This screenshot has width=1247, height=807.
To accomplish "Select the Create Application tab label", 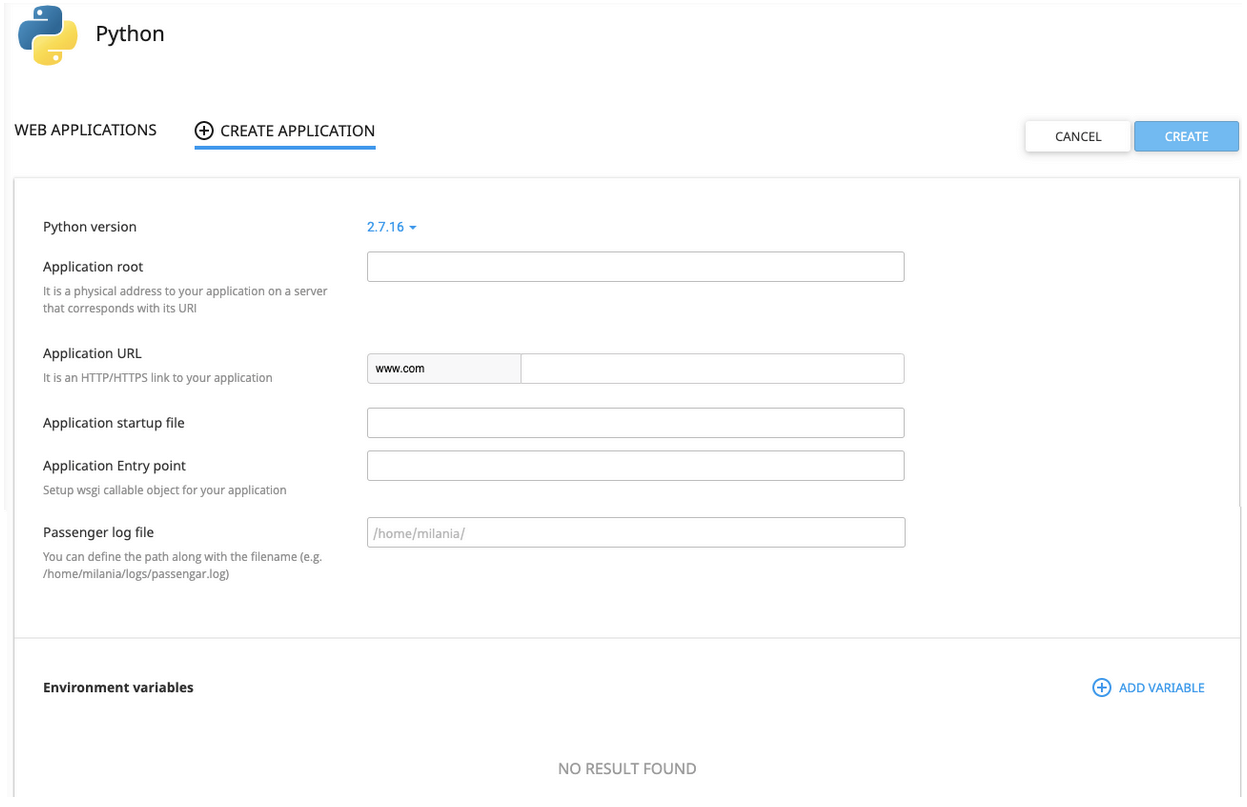I will [297, 131].
